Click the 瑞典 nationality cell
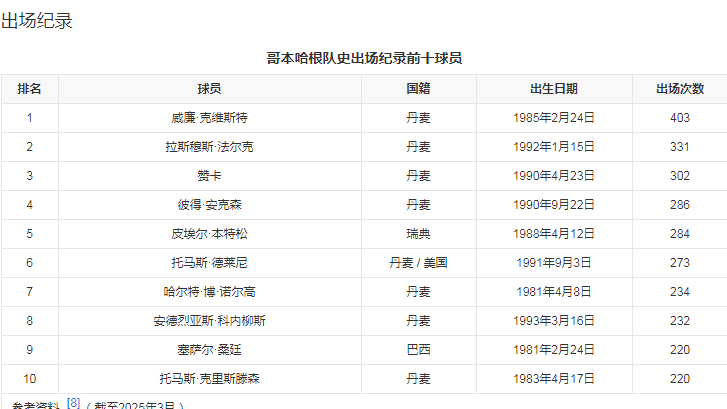 pyautogui.click(x=418, y=234)
